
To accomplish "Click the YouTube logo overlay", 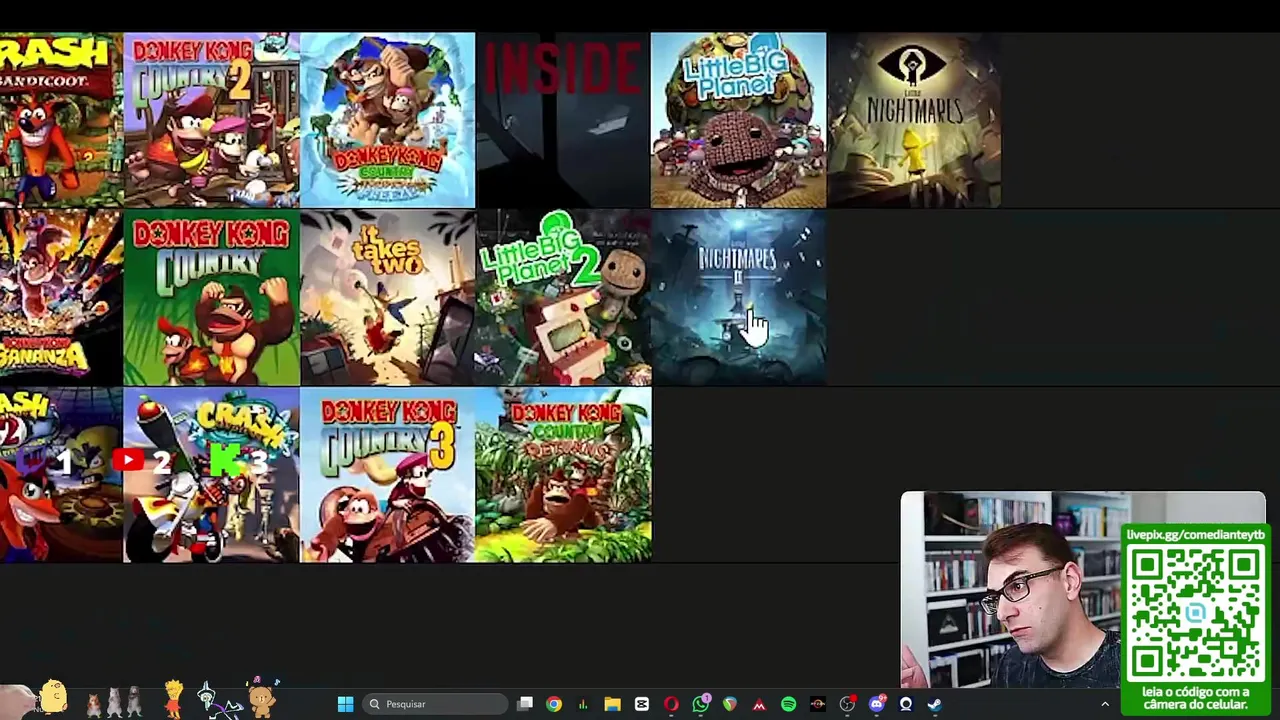I will [x=127, y=460].
